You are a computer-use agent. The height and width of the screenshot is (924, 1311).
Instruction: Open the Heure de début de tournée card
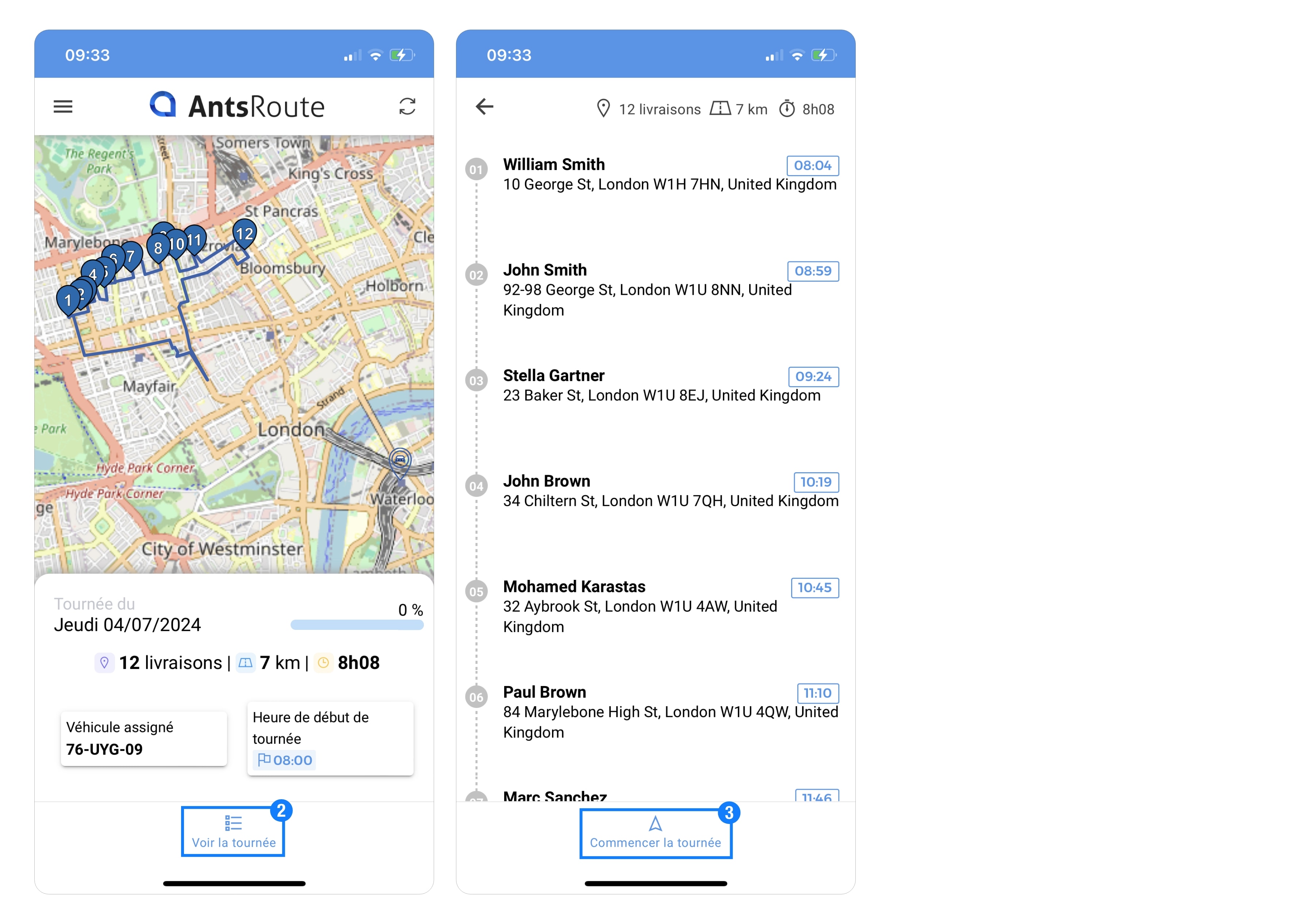click(330, 739)
